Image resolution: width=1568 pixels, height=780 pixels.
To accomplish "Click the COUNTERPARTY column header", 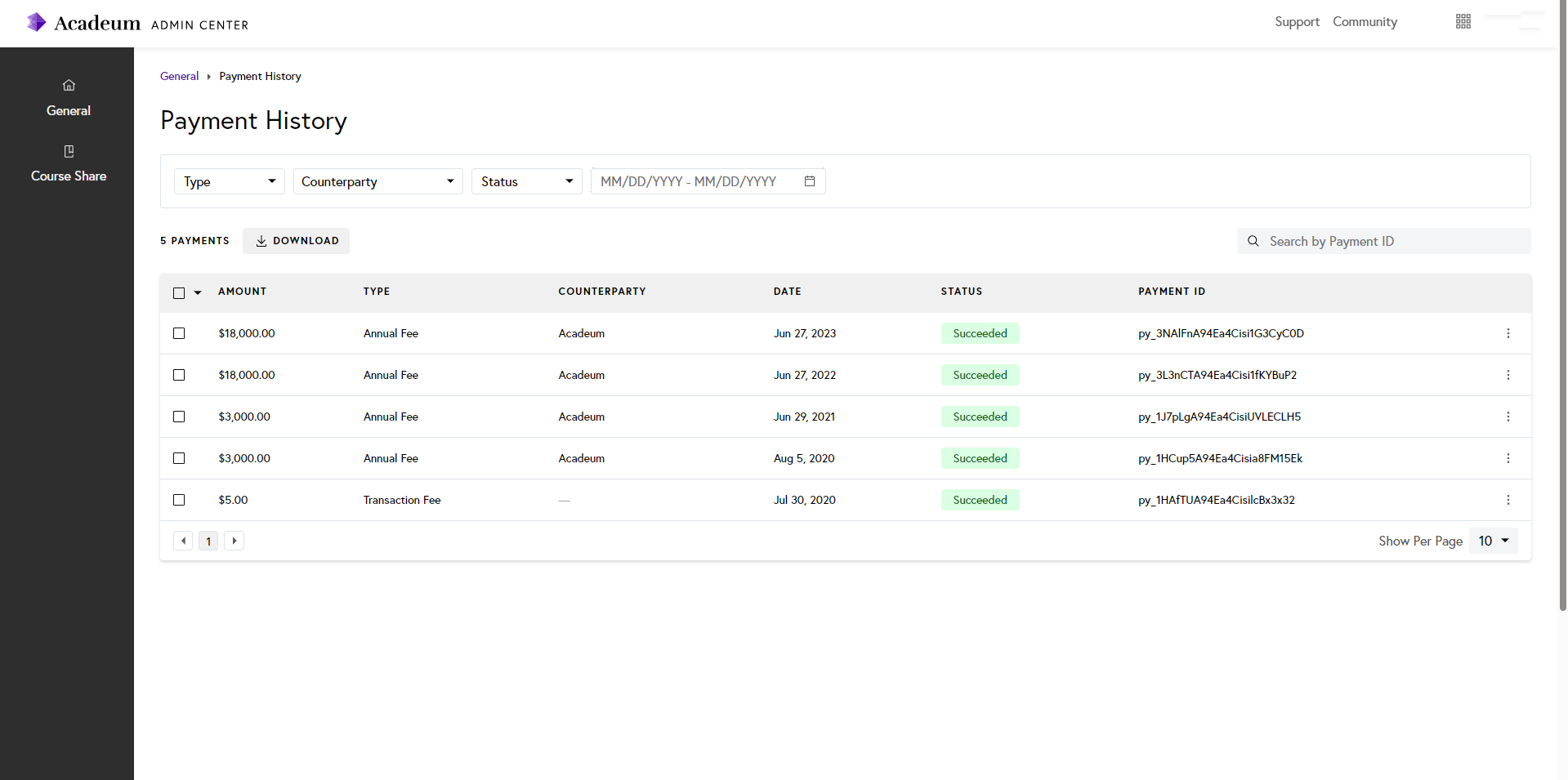I will [602, 292].
